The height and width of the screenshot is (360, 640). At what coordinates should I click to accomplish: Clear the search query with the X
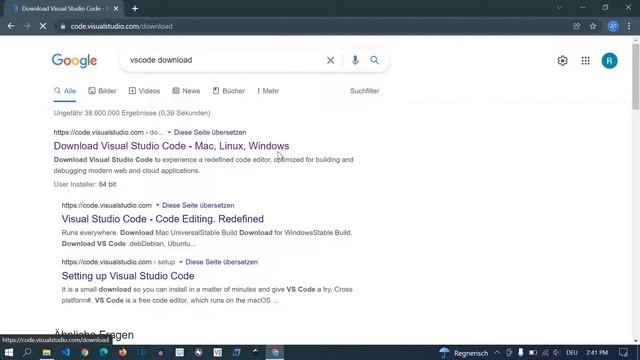click(330, 60)
